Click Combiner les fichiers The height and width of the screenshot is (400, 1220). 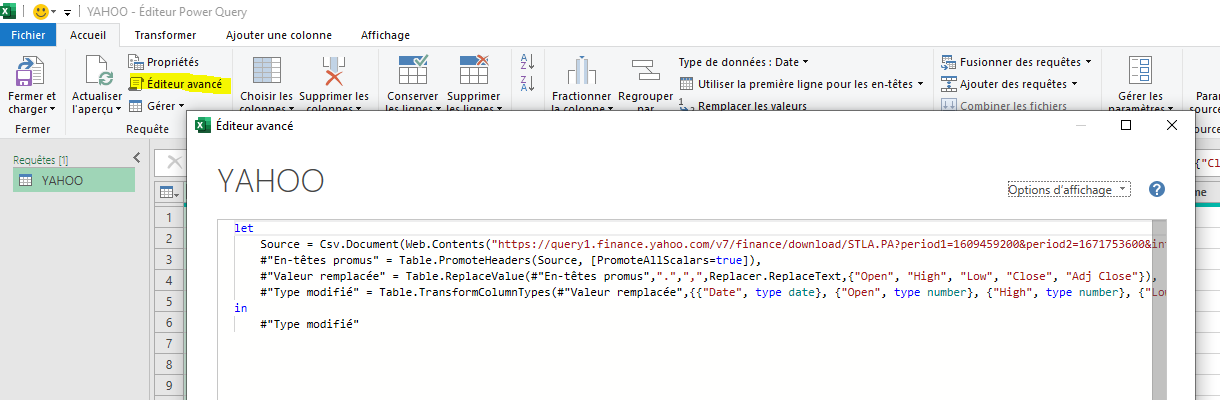click(x=1004, y=105)
